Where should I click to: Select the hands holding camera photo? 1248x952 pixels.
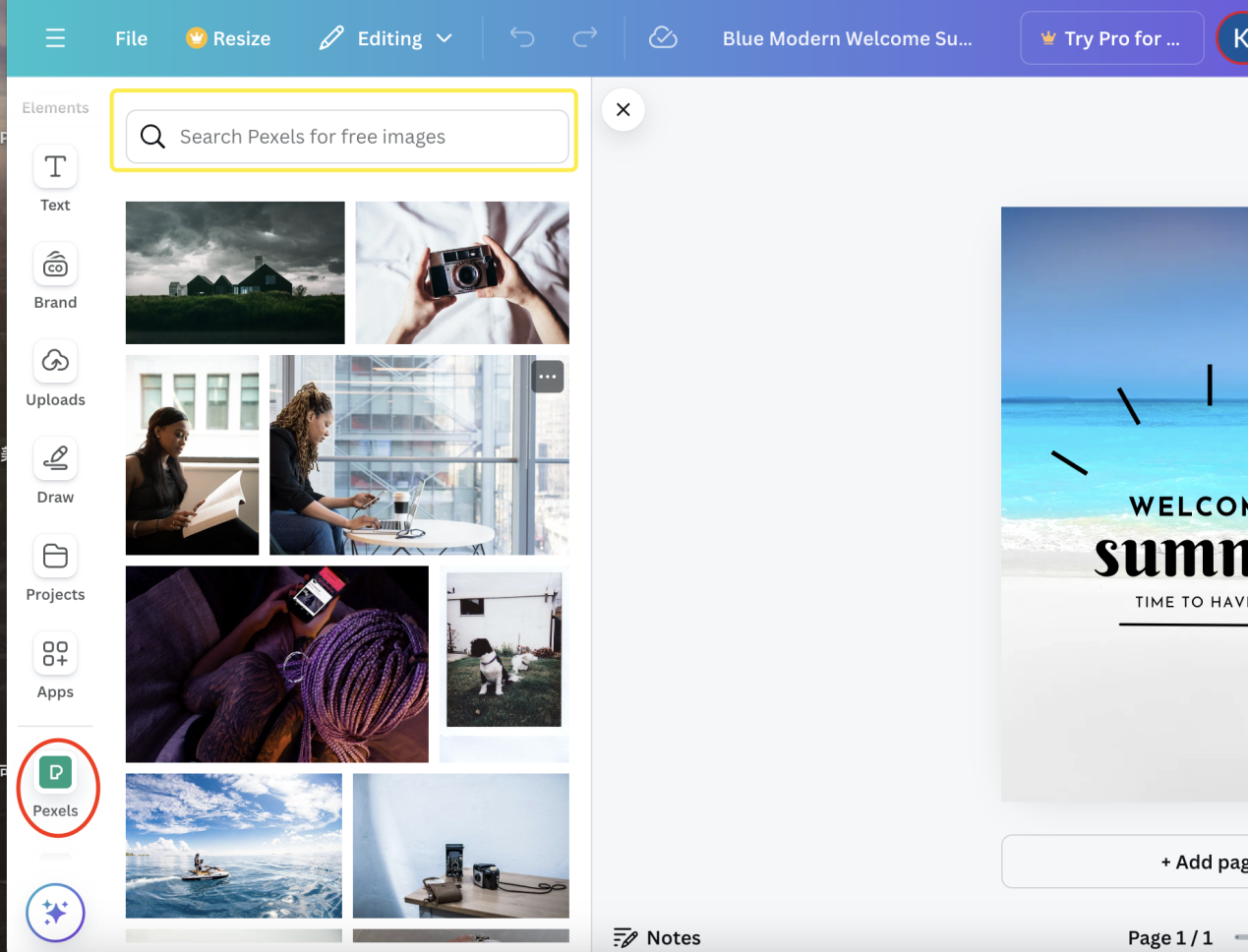coord(462,272)
